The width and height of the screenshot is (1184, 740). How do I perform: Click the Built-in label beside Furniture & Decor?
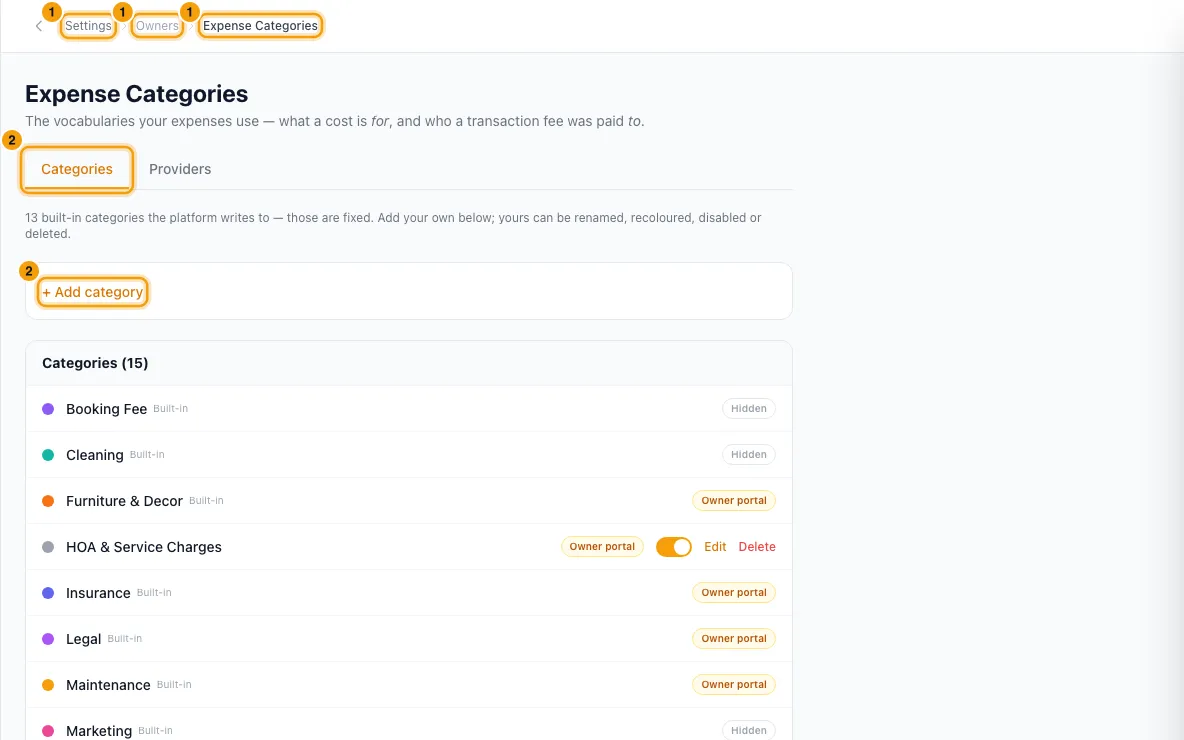coord(206,501)
